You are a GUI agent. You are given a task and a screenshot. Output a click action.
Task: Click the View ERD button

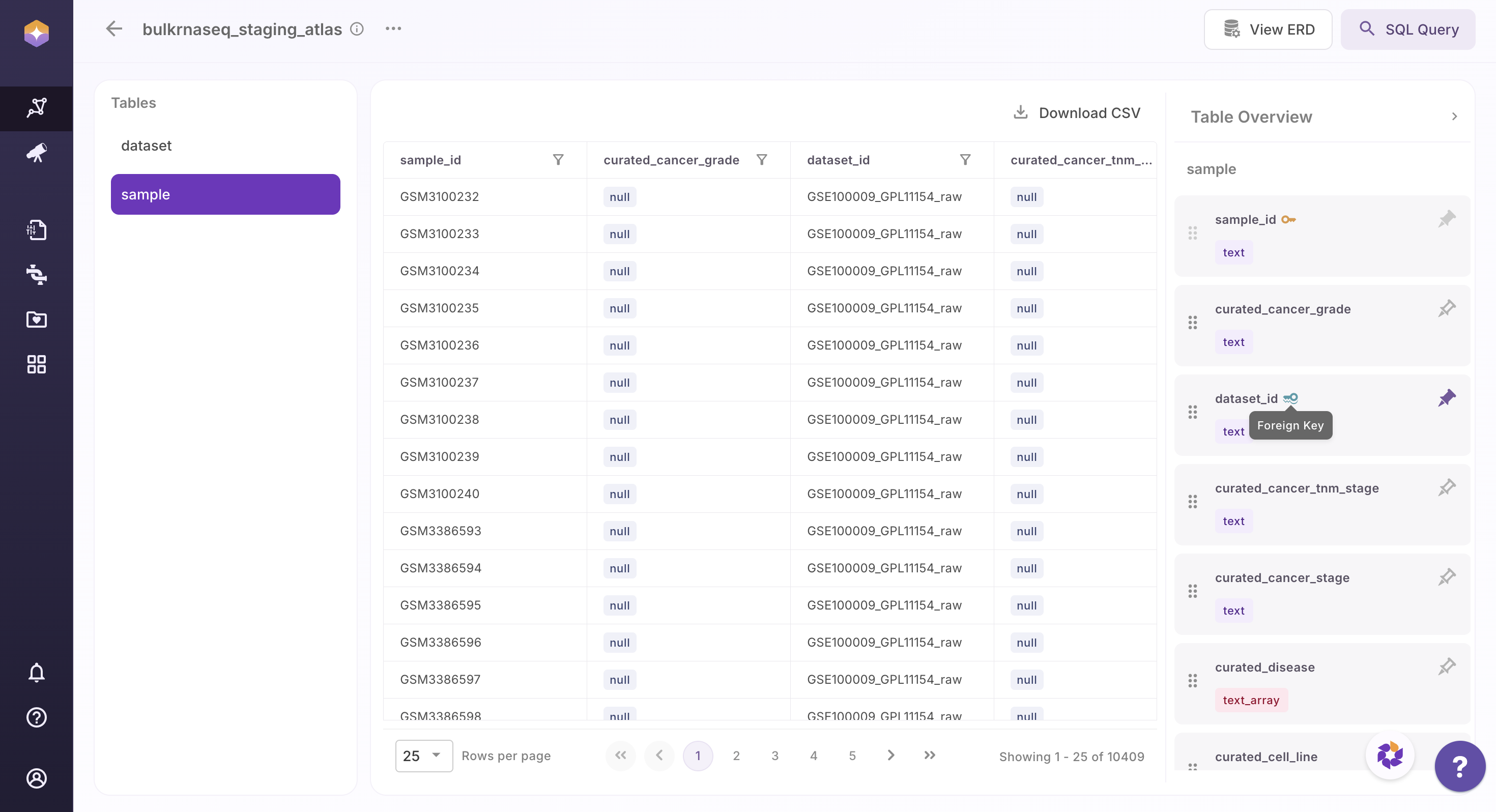1268,30
